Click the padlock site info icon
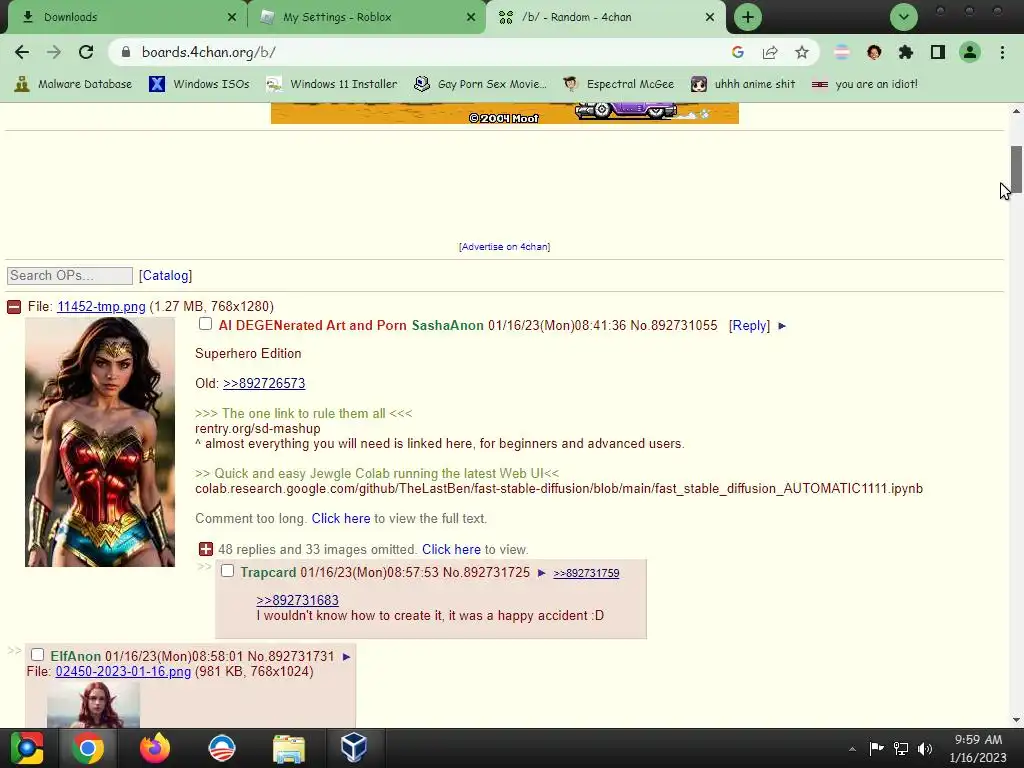Screen dimensions: 1024x768 coord(127,52)
